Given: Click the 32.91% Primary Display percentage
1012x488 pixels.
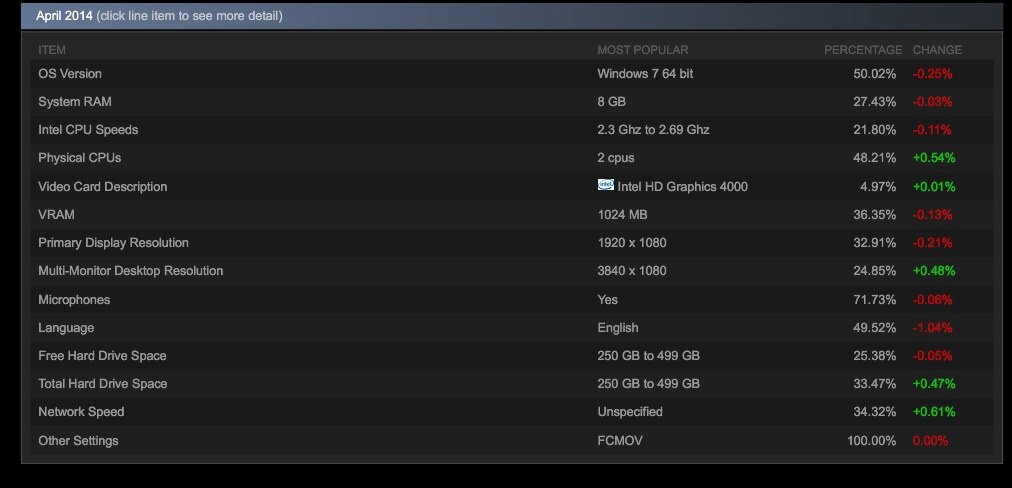Looking at the screenshot, I should [x=875, y=243].
